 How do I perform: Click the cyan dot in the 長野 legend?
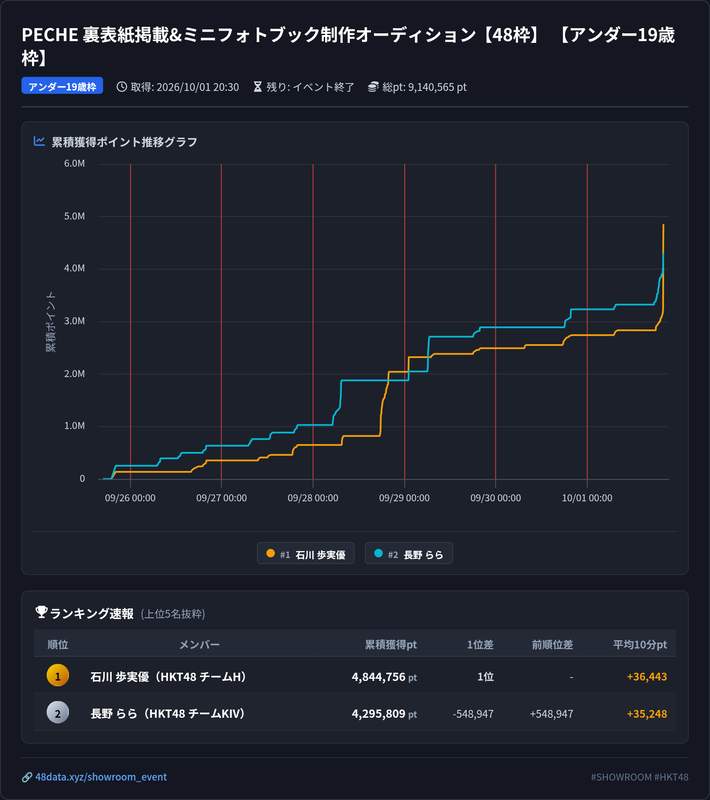click(378, 553)
